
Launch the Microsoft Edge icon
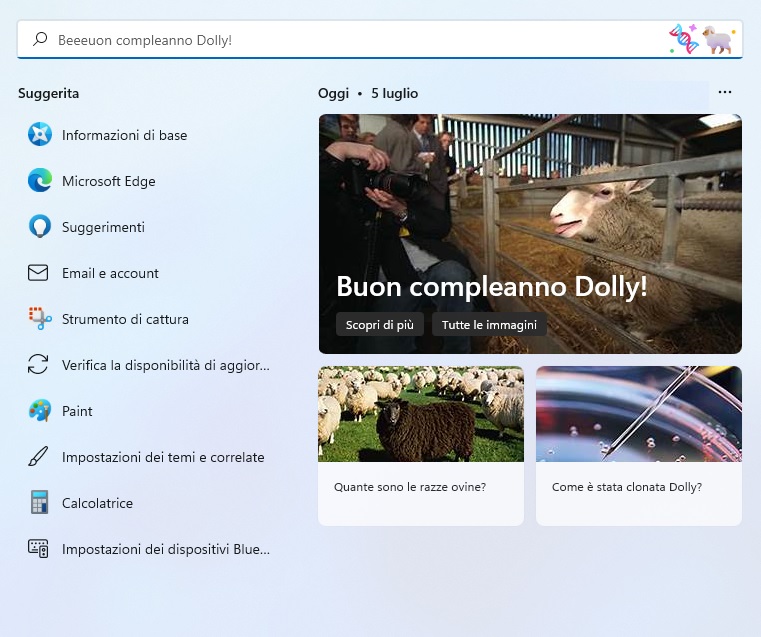[40, 180]
